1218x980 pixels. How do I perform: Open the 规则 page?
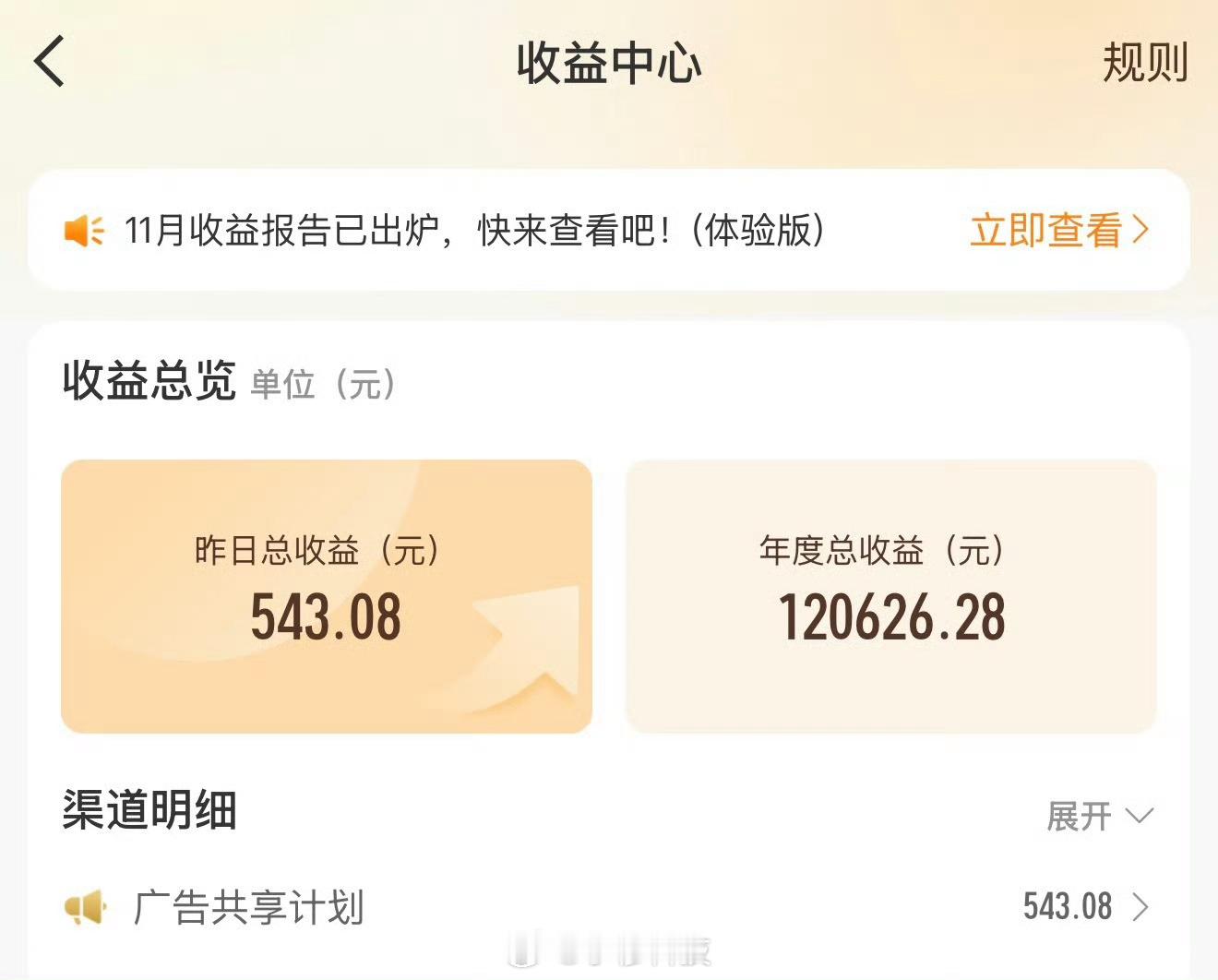tap(1144, 65)
